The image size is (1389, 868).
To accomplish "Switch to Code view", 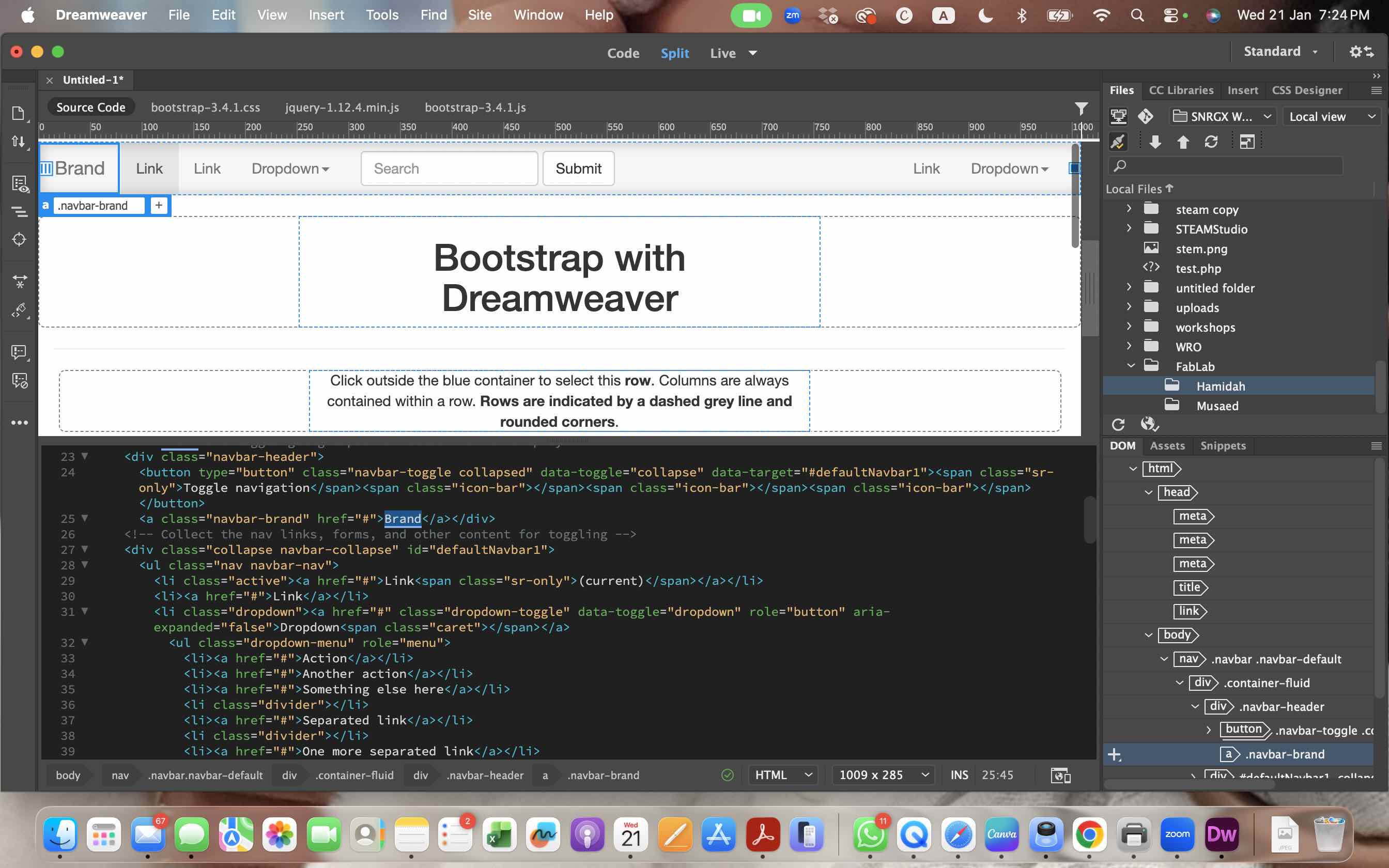I will click(623, 53).
